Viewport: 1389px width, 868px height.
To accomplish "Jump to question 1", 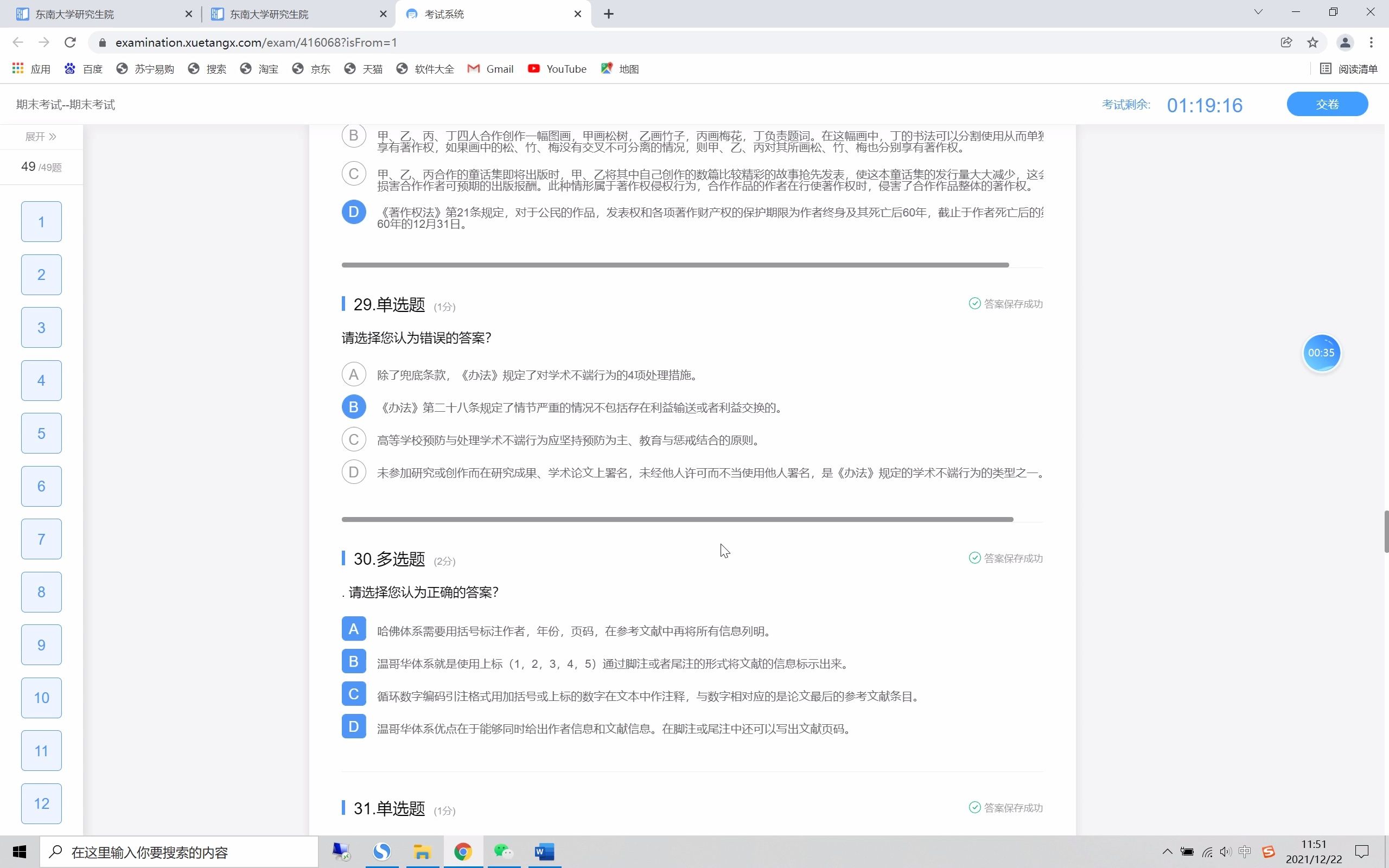I will (x=41, y=221).
